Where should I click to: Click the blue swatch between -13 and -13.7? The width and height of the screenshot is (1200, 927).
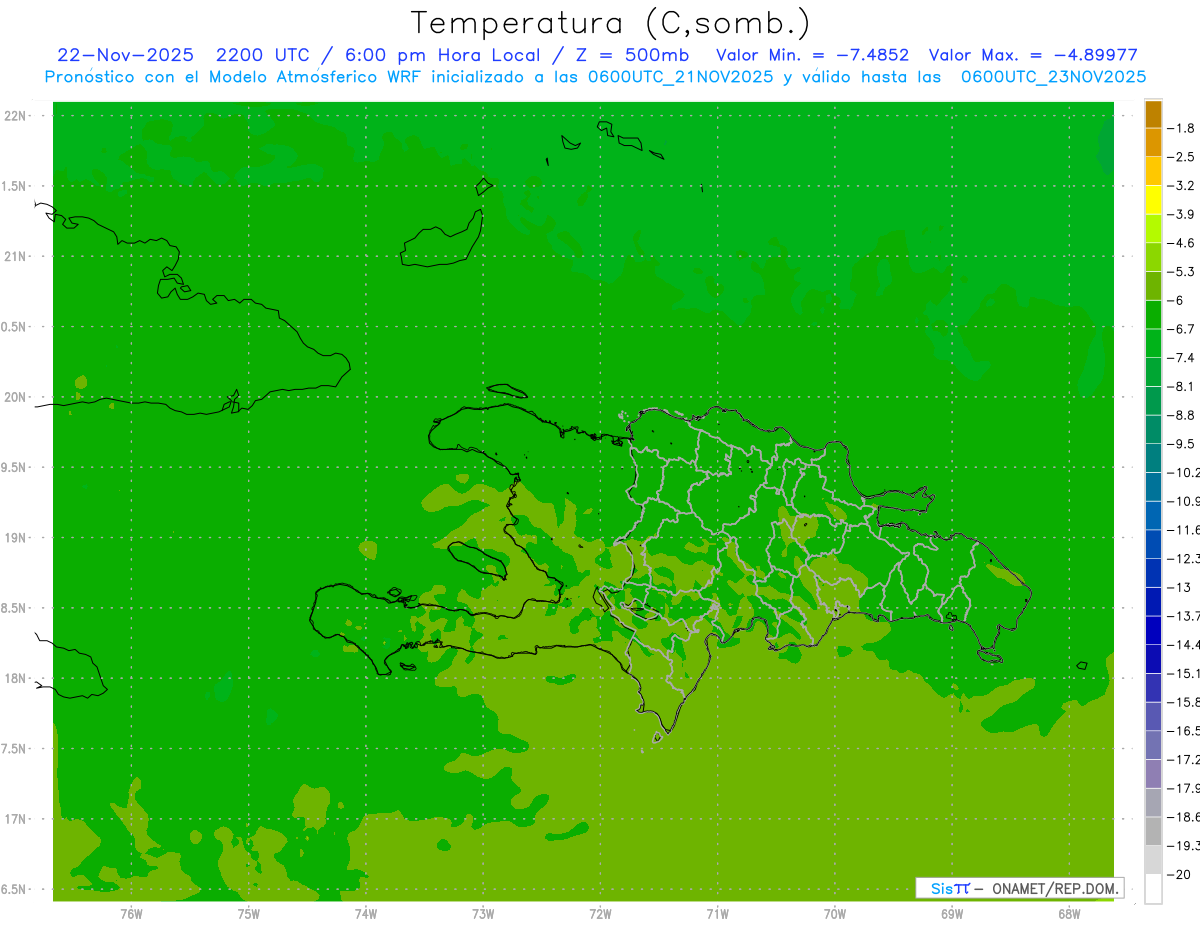click(1153, 602)
